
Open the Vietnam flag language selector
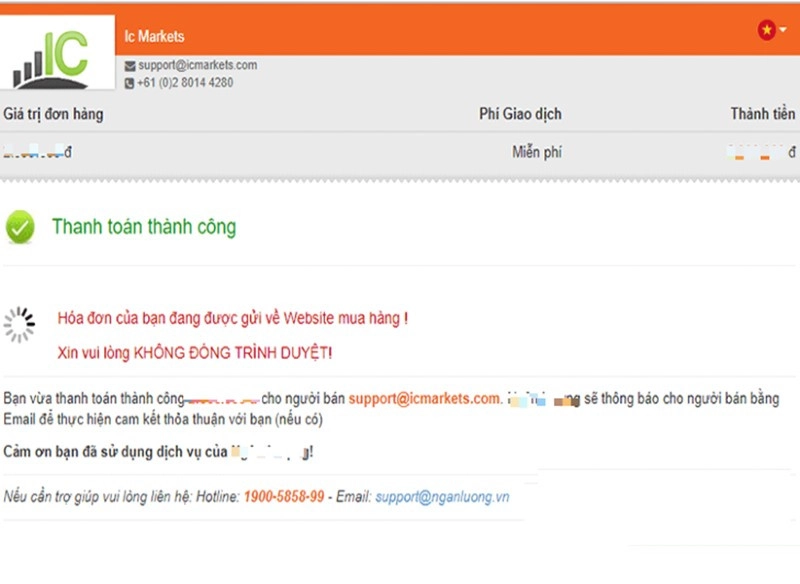pyautogui.click(x=771, y=30)
